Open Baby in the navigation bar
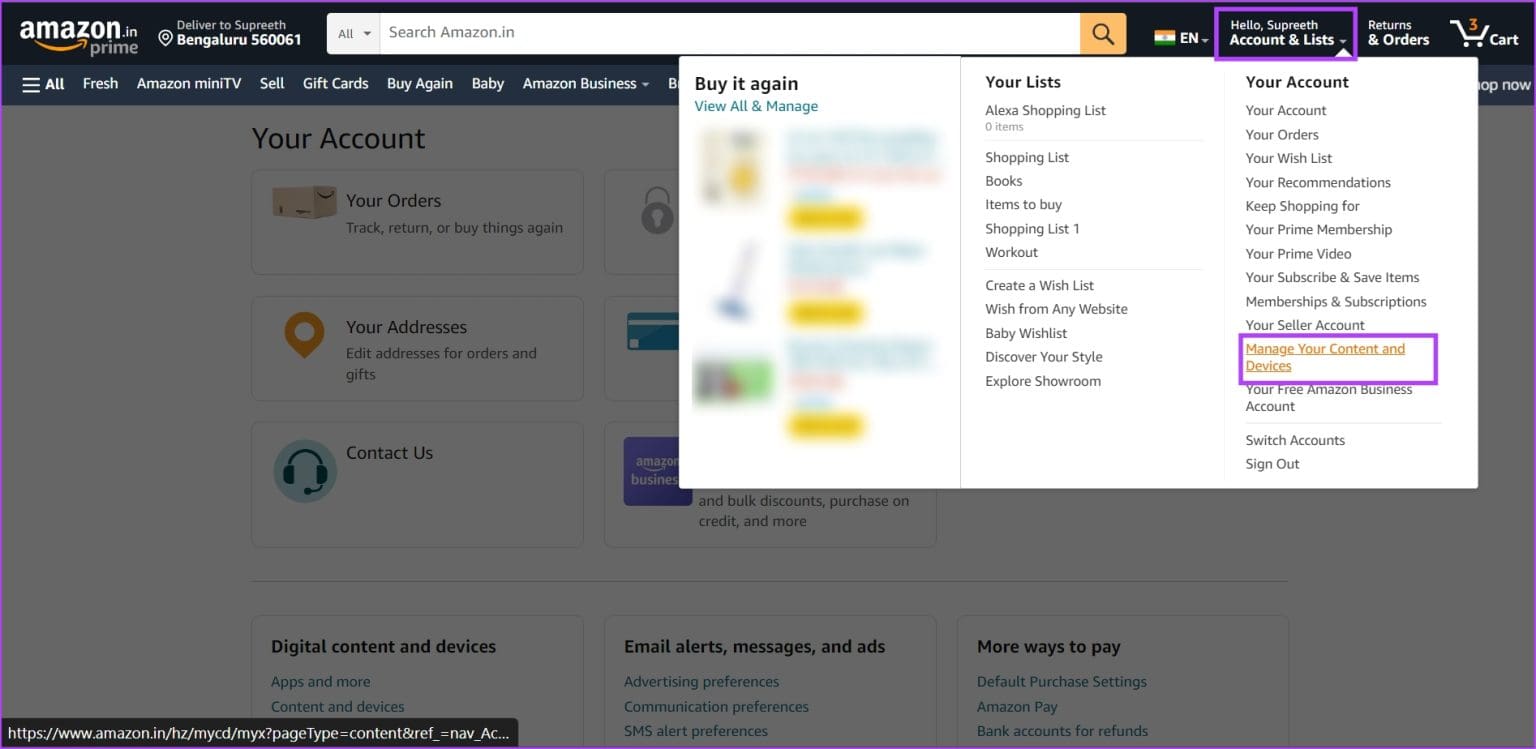1536x749 pixels. (488, 84)
